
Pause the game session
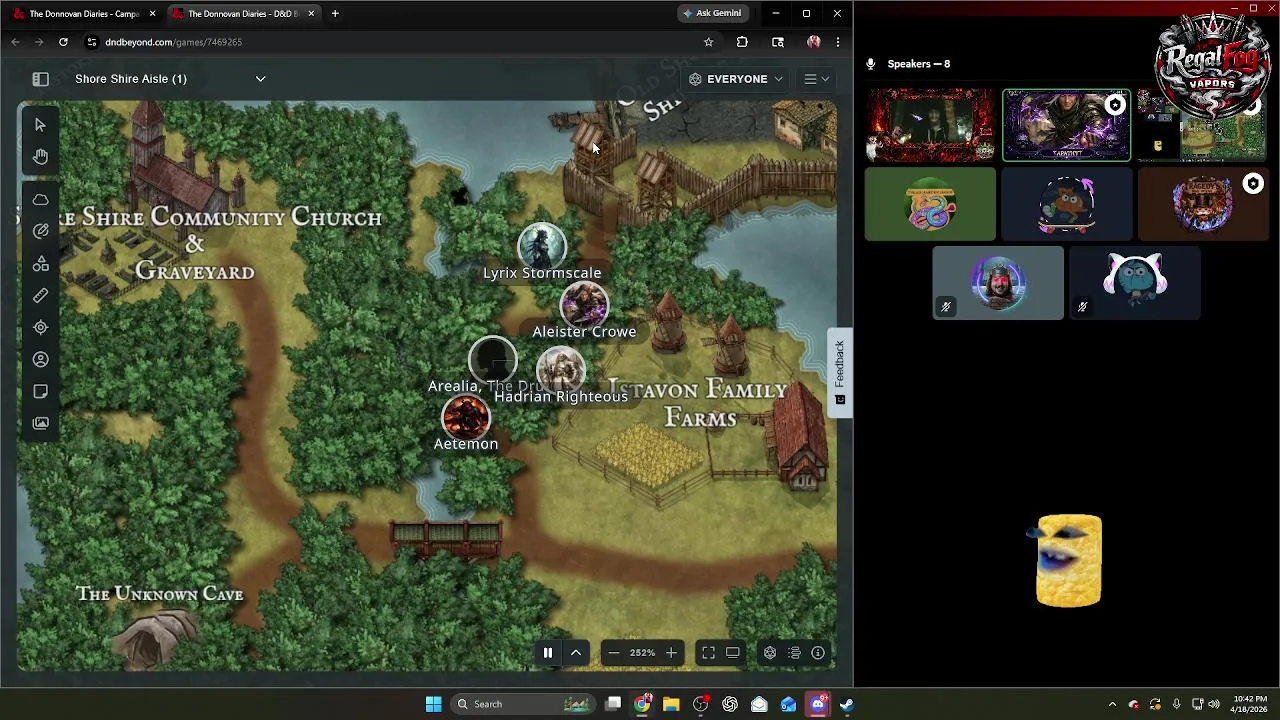[548, 653]
